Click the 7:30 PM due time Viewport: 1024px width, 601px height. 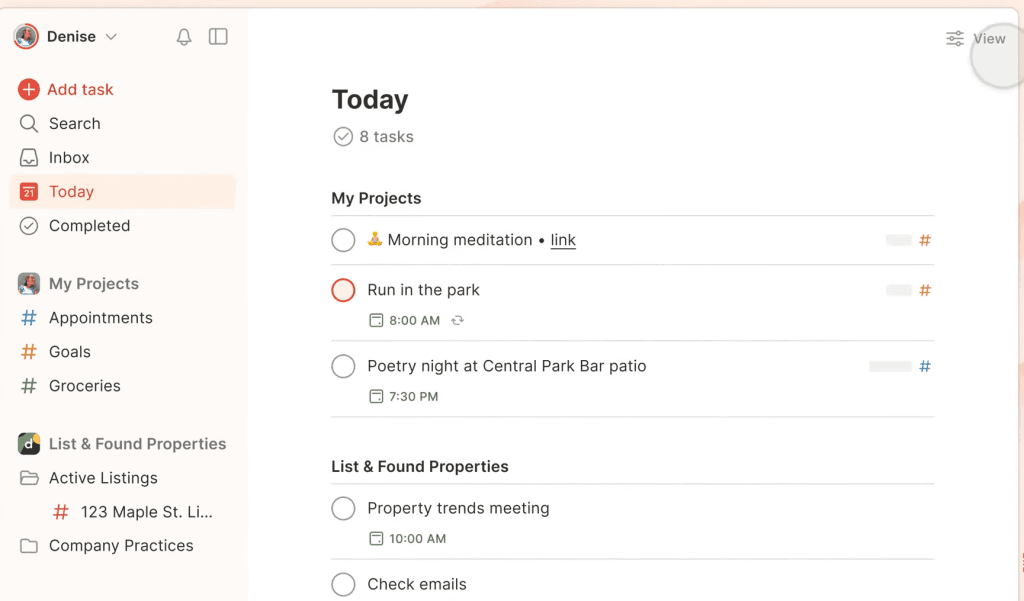coord(413,397)
